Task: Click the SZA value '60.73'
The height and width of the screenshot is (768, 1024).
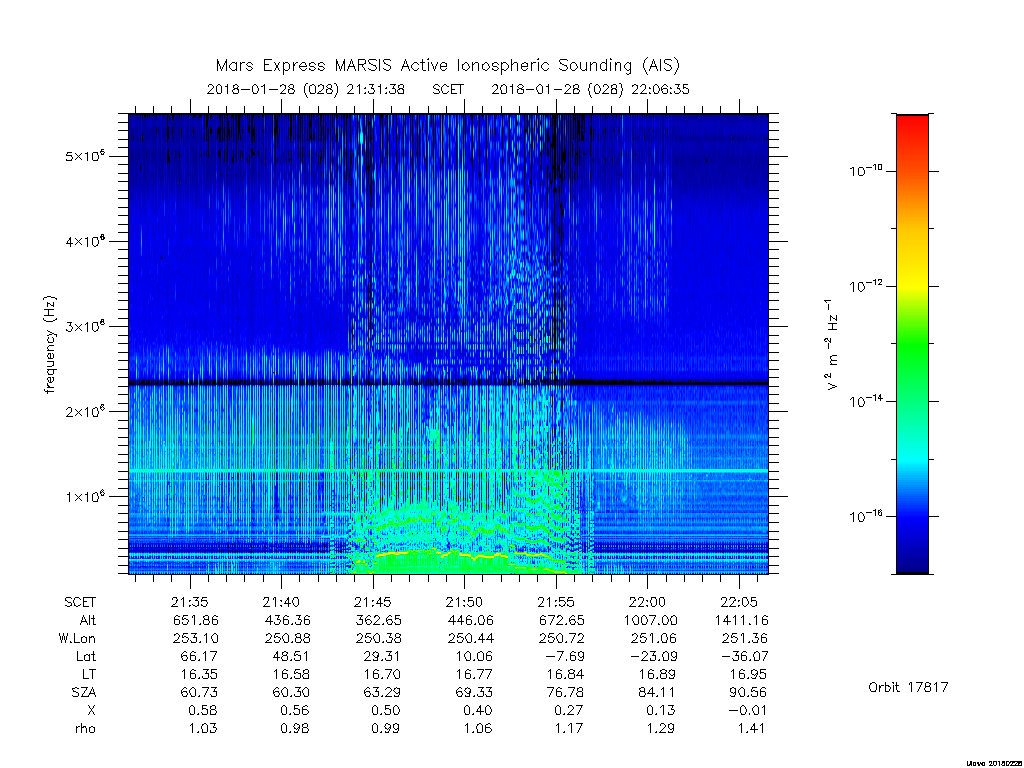Action: (199, 692)
